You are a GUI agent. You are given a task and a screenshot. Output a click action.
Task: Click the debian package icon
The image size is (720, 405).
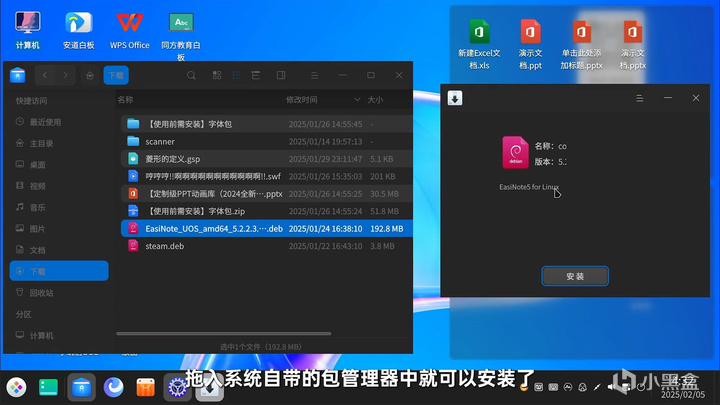515,152
